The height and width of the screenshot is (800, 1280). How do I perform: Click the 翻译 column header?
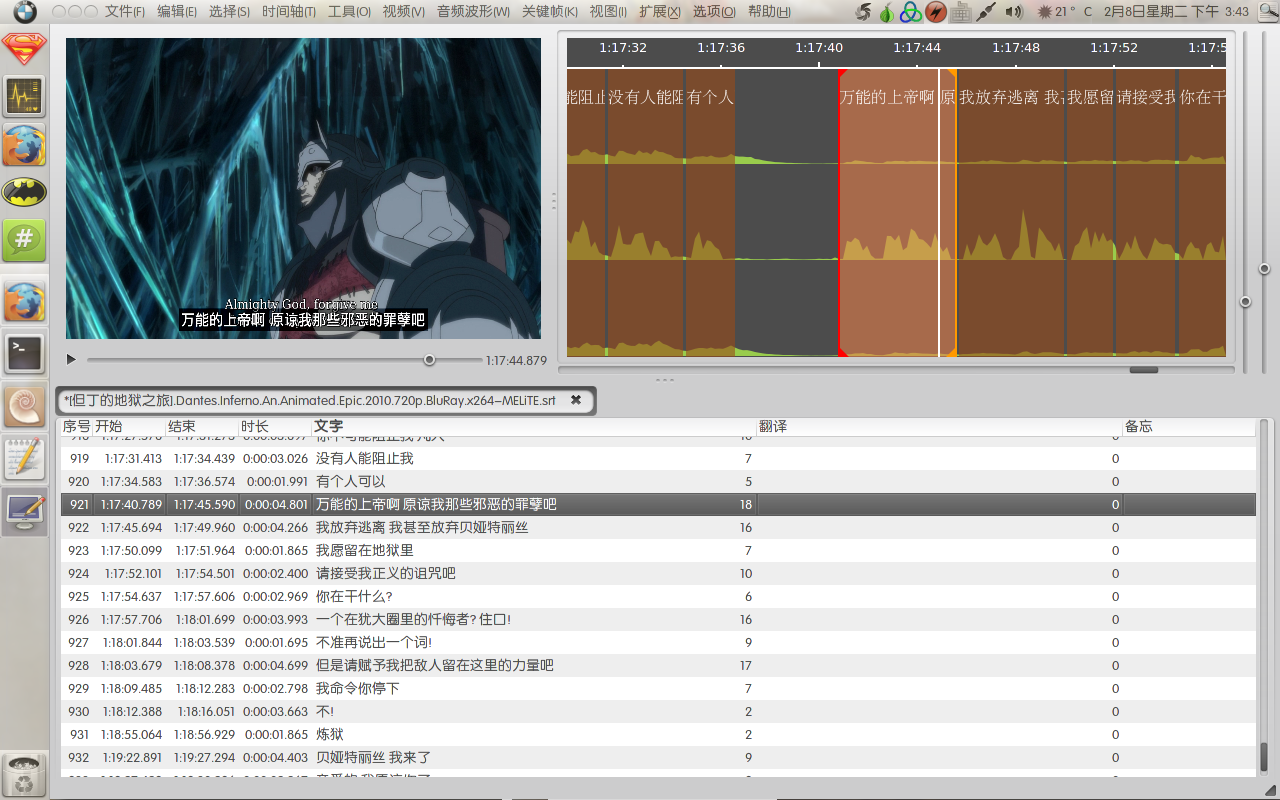point(939,427)
